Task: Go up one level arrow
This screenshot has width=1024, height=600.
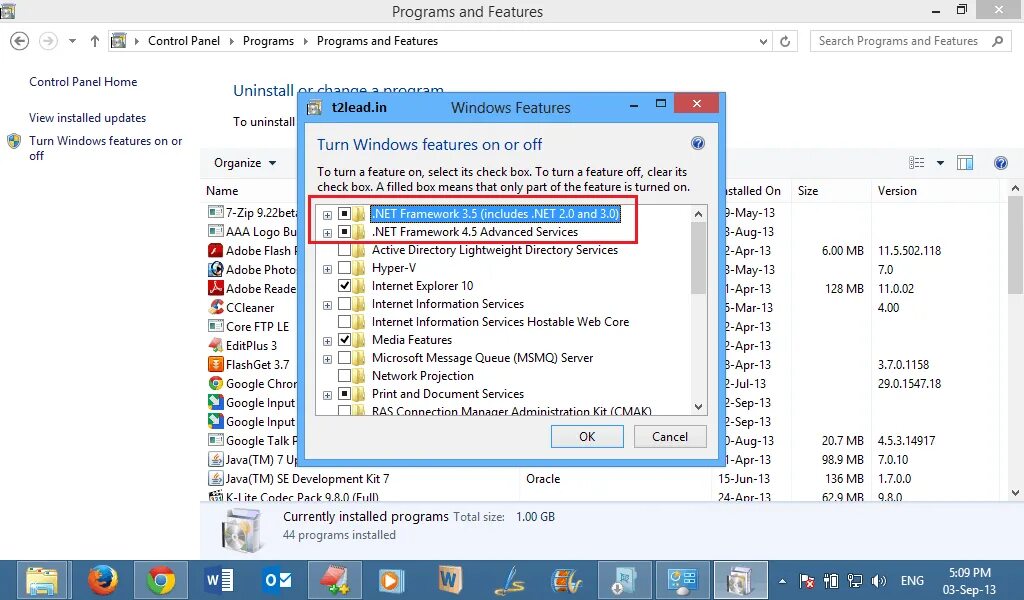Action: pos(95,41)
